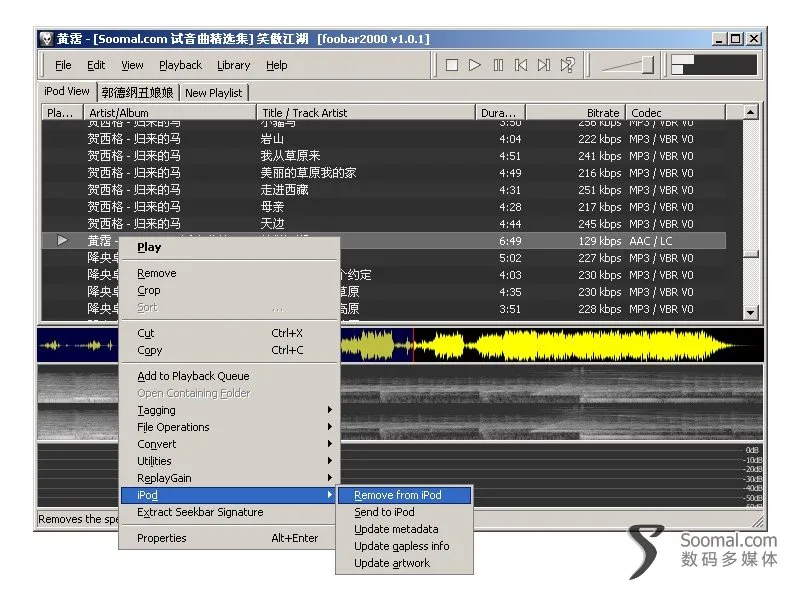Expand the Tagging submenu
This screenshot has height=600, width=800.
pyautogui.click(x=230, y=410)
